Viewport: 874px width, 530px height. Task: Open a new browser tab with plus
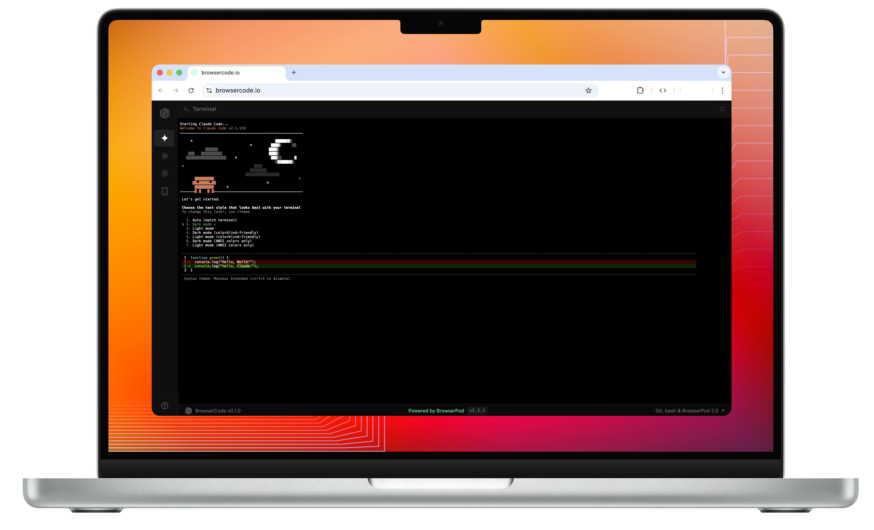click(x=294, y=72)
